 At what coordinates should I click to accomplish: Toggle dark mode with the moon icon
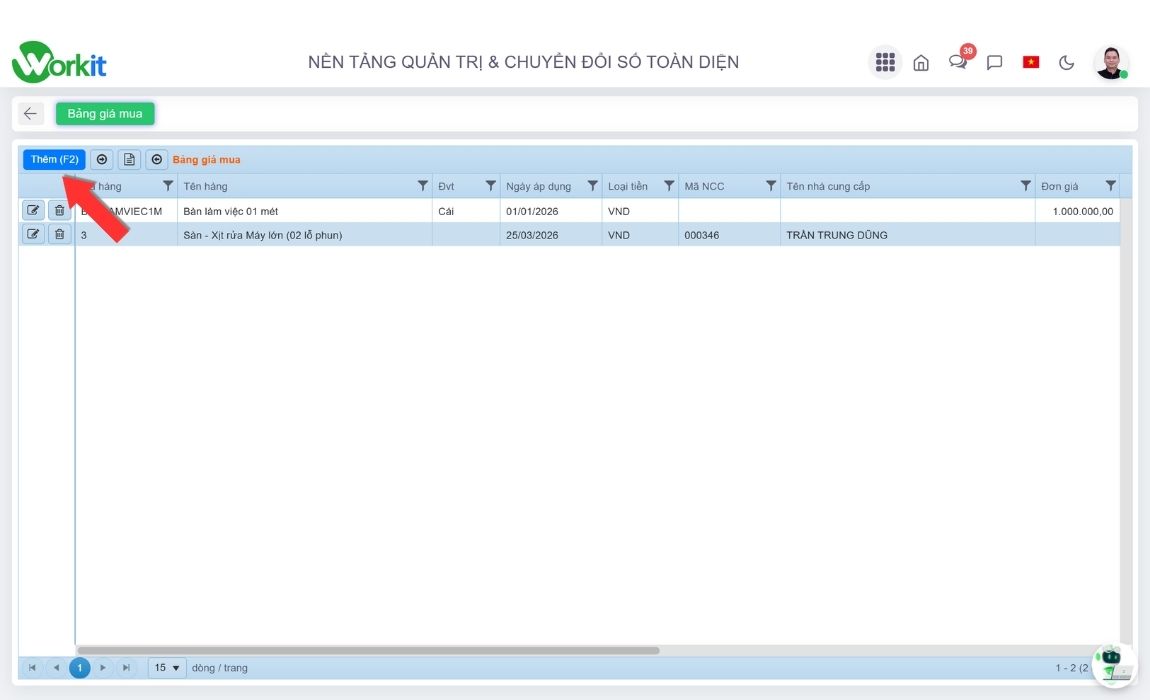[x=1067, y=63]
